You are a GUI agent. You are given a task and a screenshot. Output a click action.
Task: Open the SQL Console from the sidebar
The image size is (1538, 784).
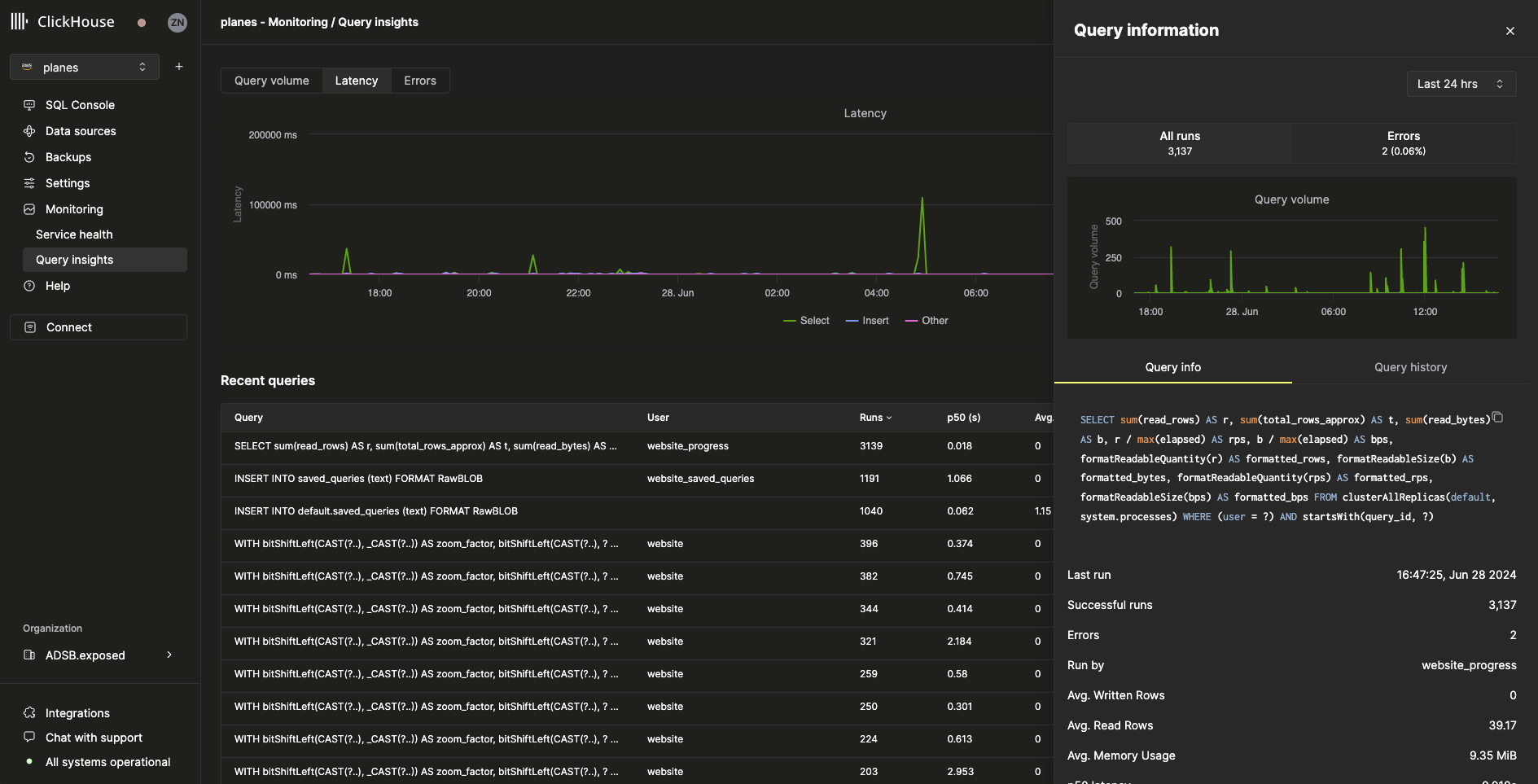(79, 105)
